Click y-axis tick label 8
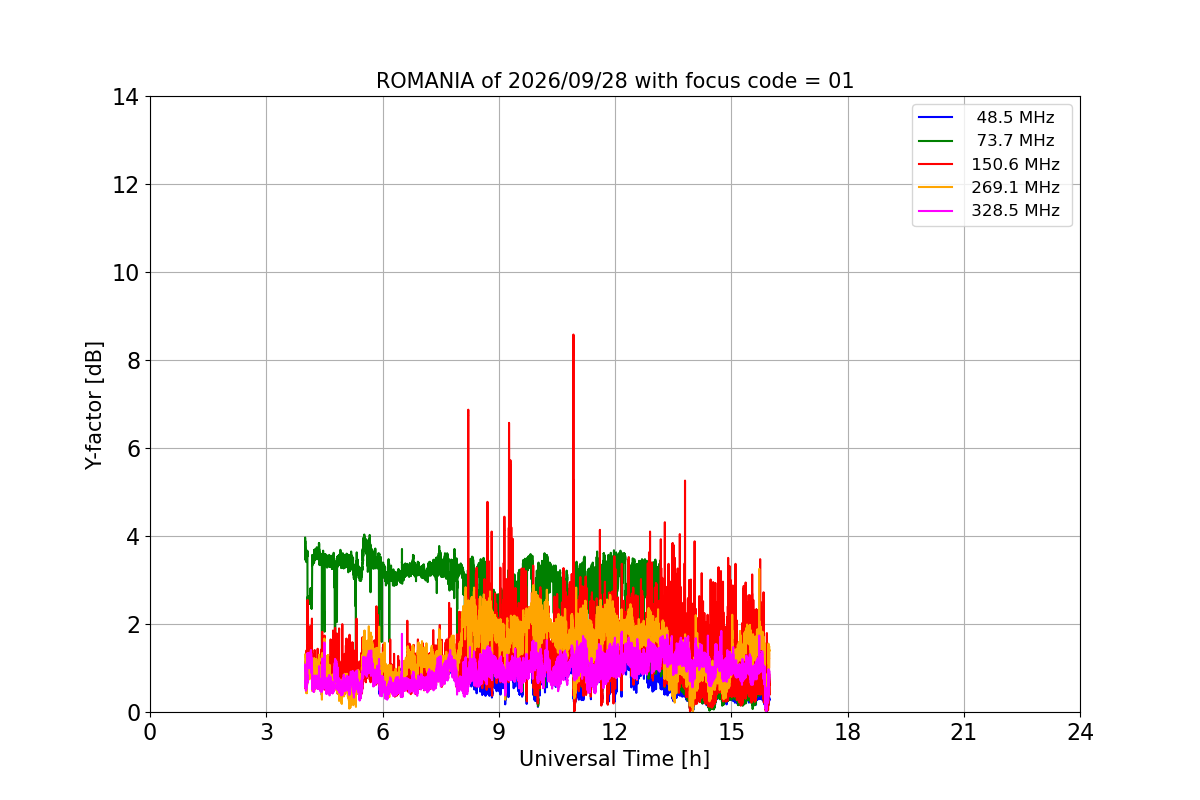This screenshot has width=1200, height=800. pos(131,361)
